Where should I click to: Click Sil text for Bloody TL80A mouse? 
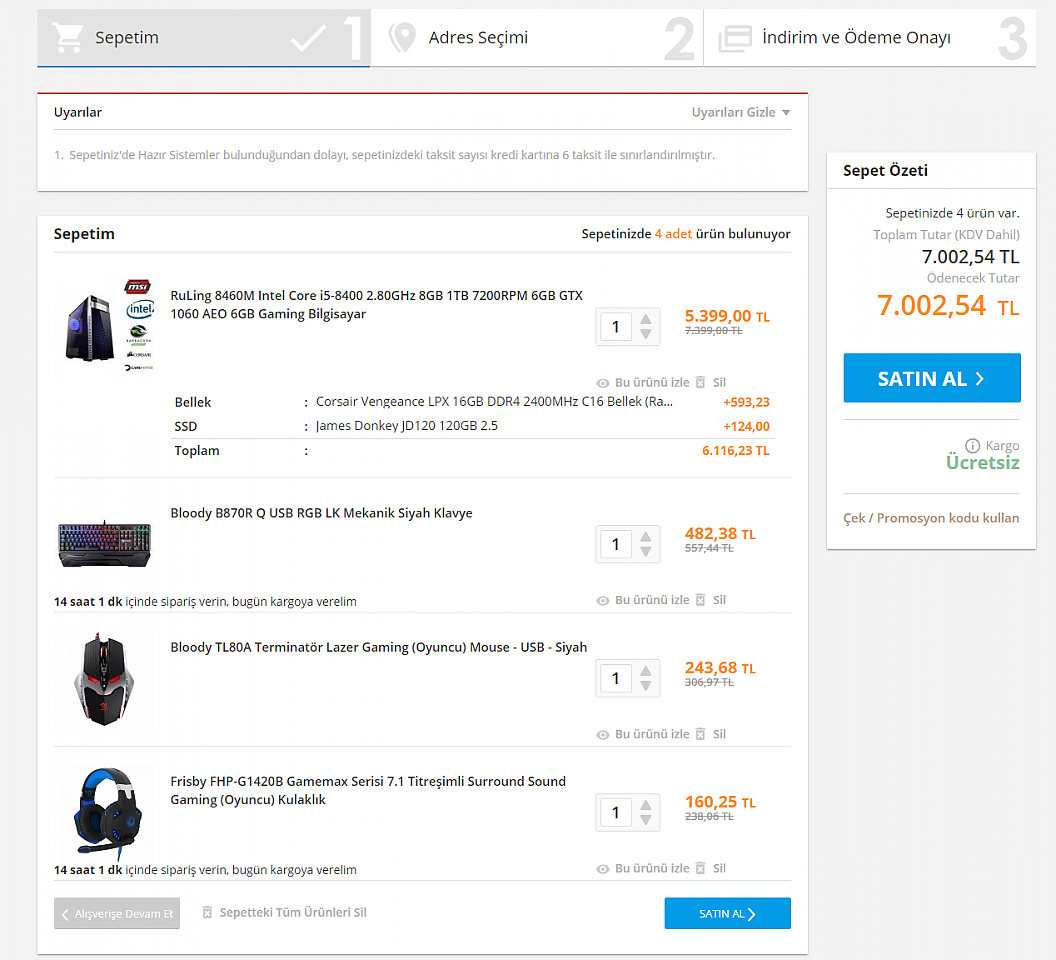pyautogui.click(x=719, y=734)
